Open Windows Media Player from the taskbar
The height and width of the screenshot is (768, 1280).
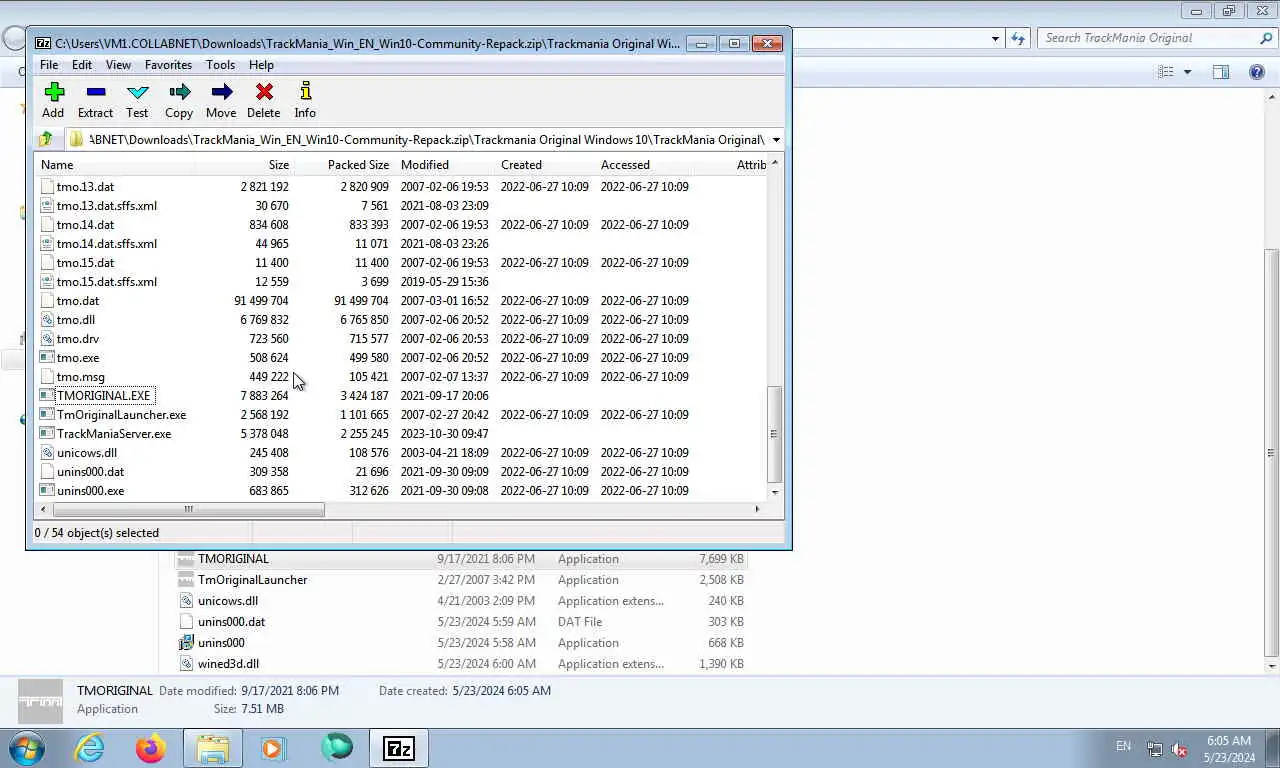(x=274, y=748)
